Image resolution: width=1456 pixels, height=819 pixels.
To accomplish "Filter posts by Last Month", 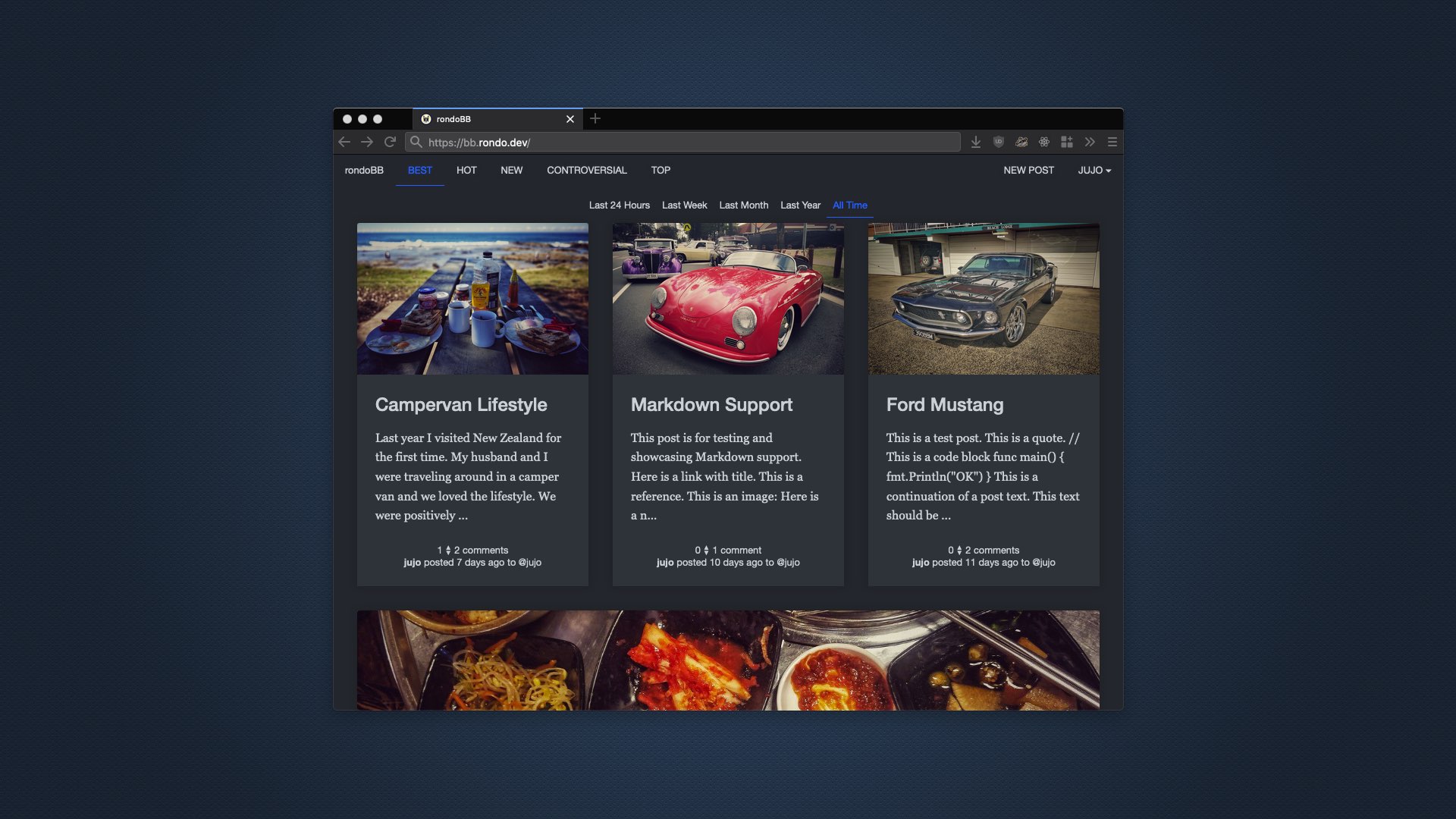I will [743, 205].
